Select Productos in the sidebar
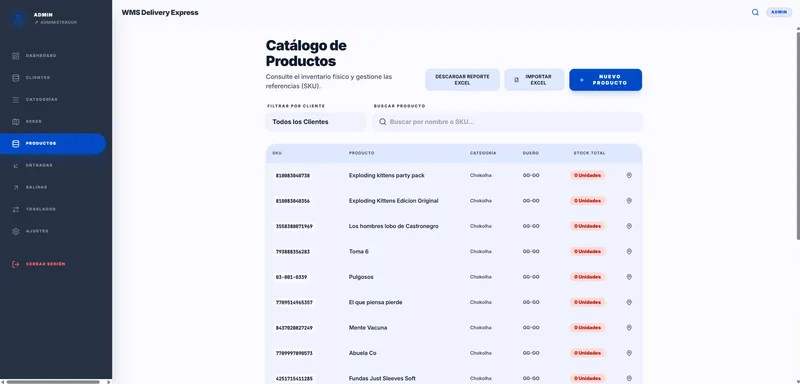 [53, 143]
